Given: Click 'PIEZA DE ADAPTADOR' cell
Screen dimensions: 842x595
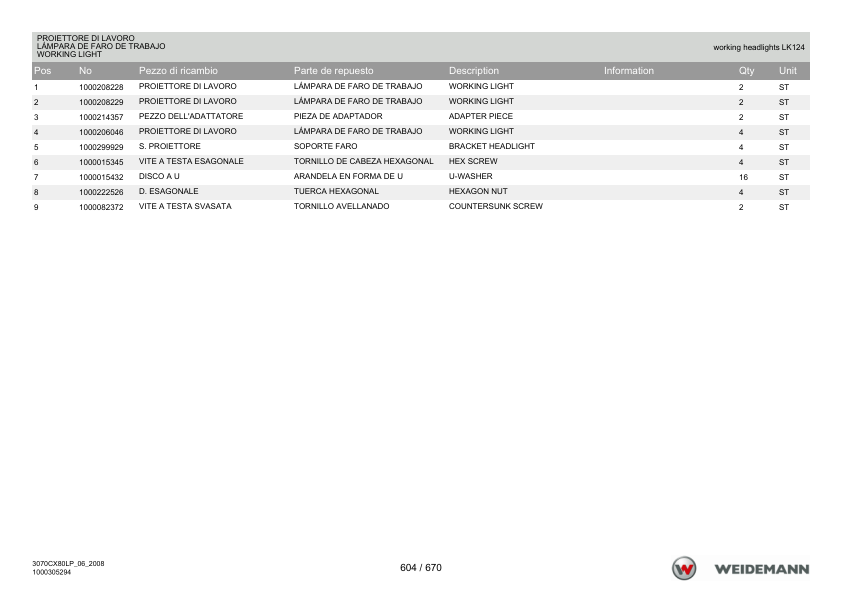Looking at the screenshot, I should 338,116.
